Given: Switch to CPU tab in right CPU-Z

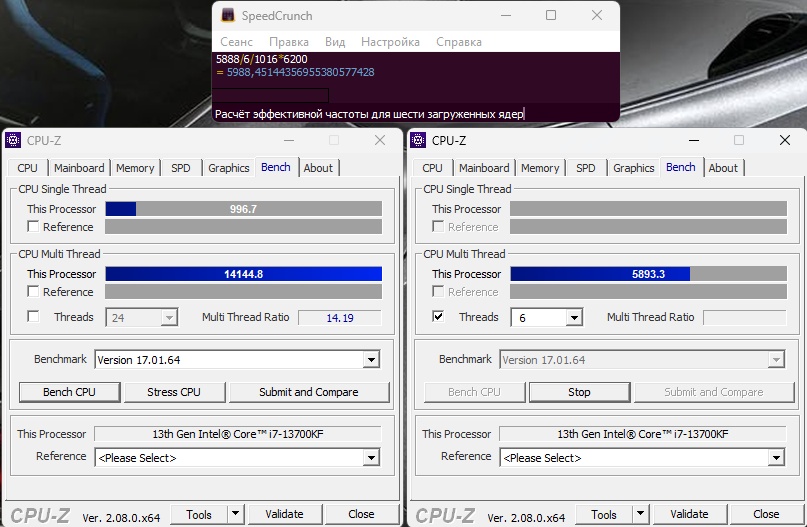Looking at the screenshot, I should pyautogui.click(x=432, y=168).
